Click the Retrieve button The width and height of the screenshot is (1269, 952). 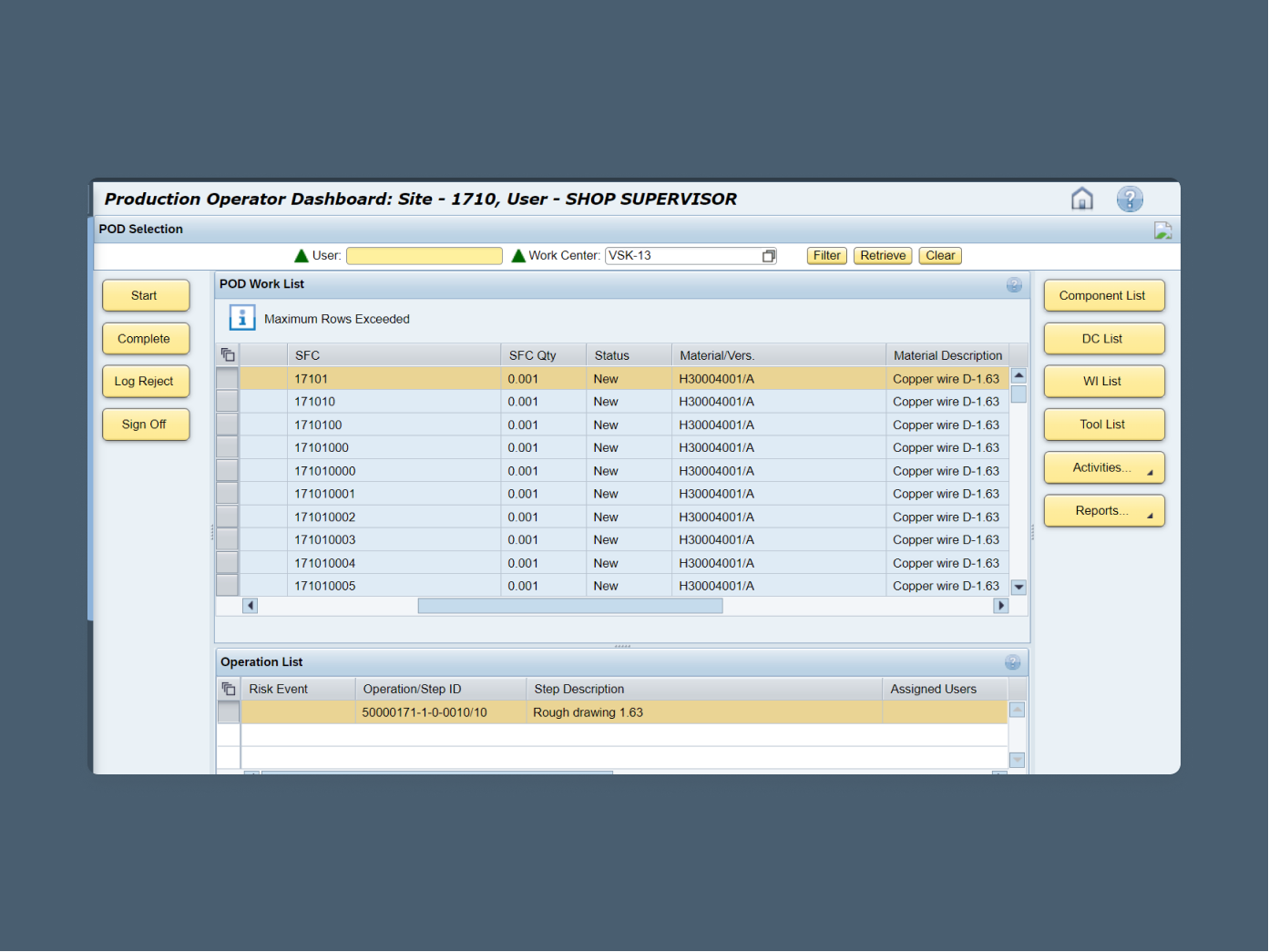[884, 256]
